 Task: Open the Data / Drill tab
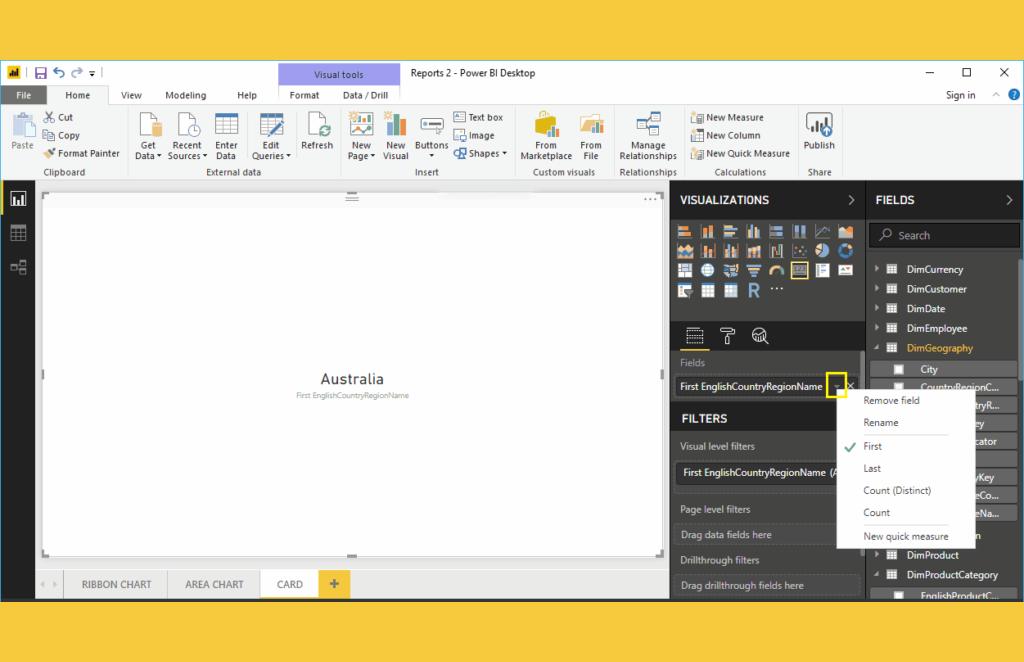coord(365,95)
